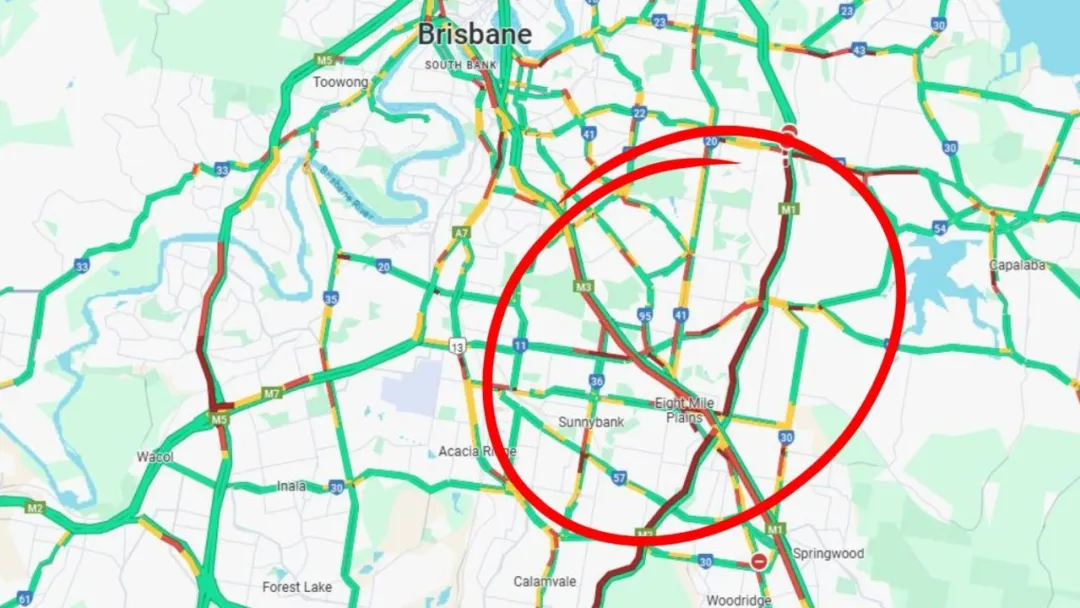
Task: Click the Forest Lake label
Action: 297,587
